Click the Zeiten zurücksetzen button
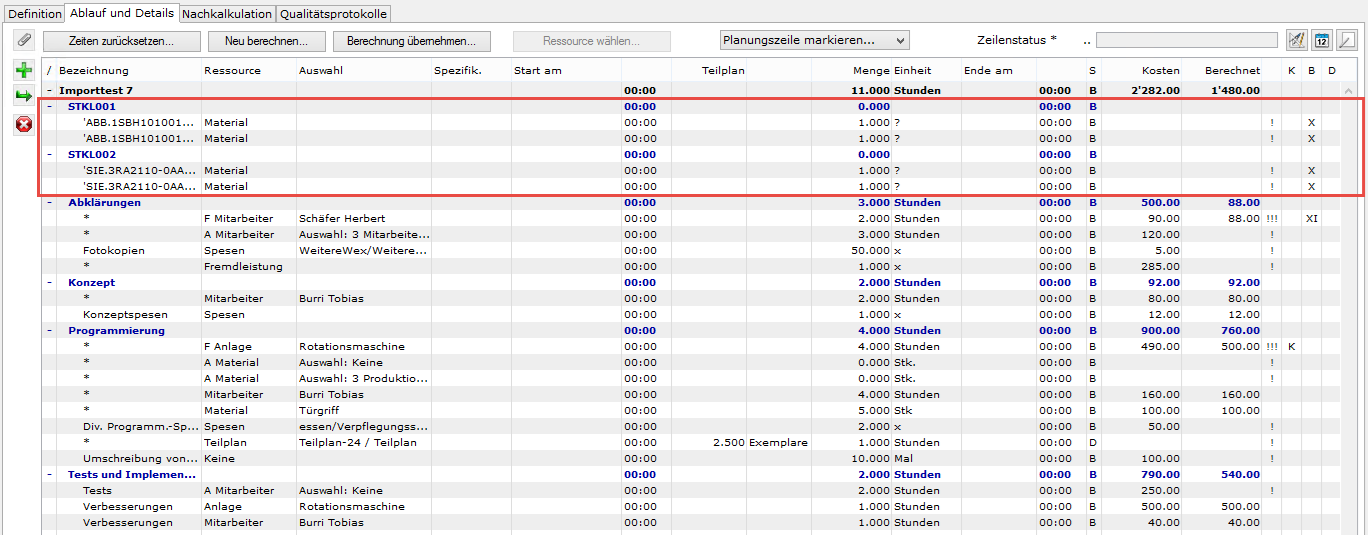Screen dimensions: 1368x535 [x=121, y=41]
